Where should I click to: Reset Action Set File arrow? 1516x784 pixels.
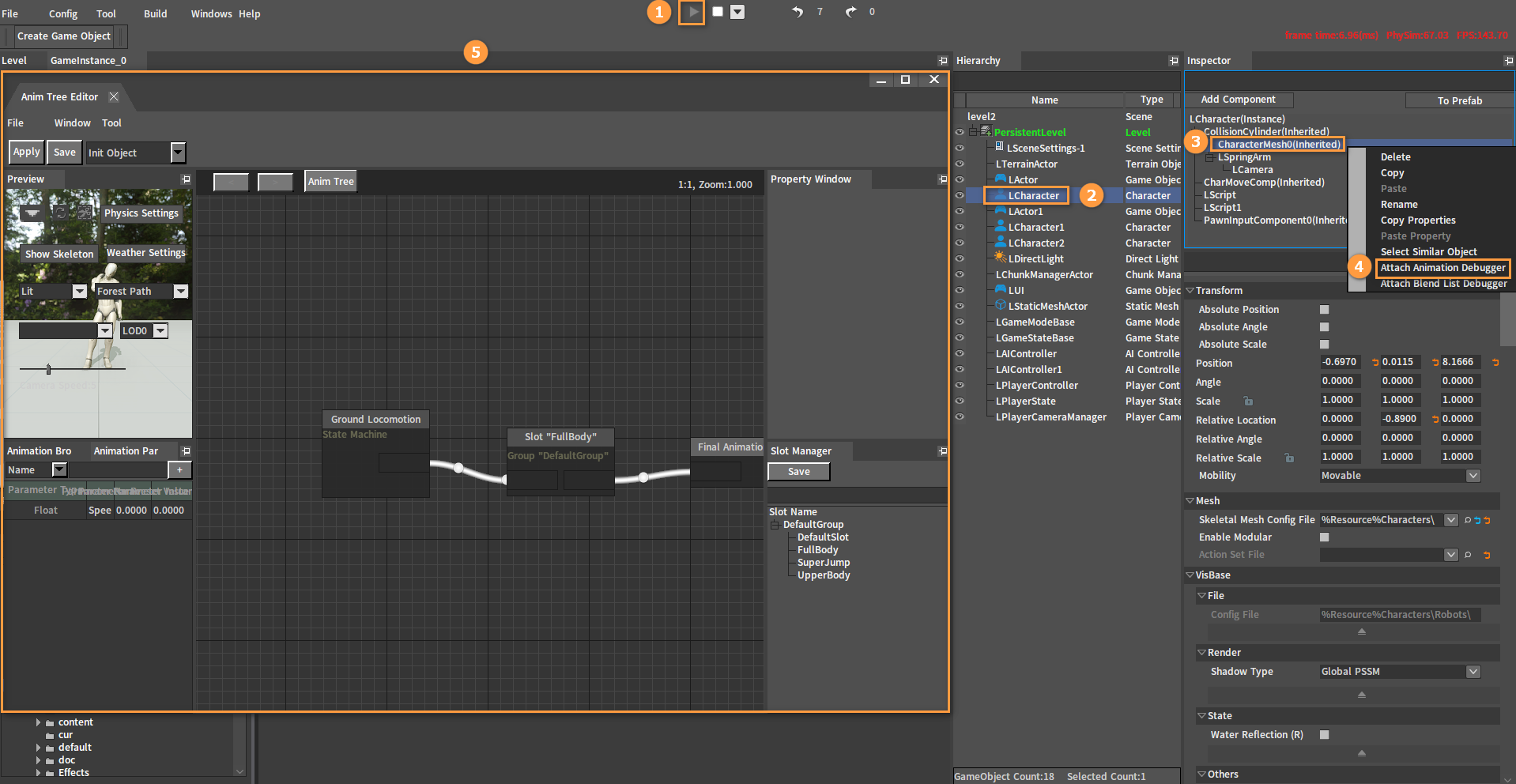[1487, 555]
